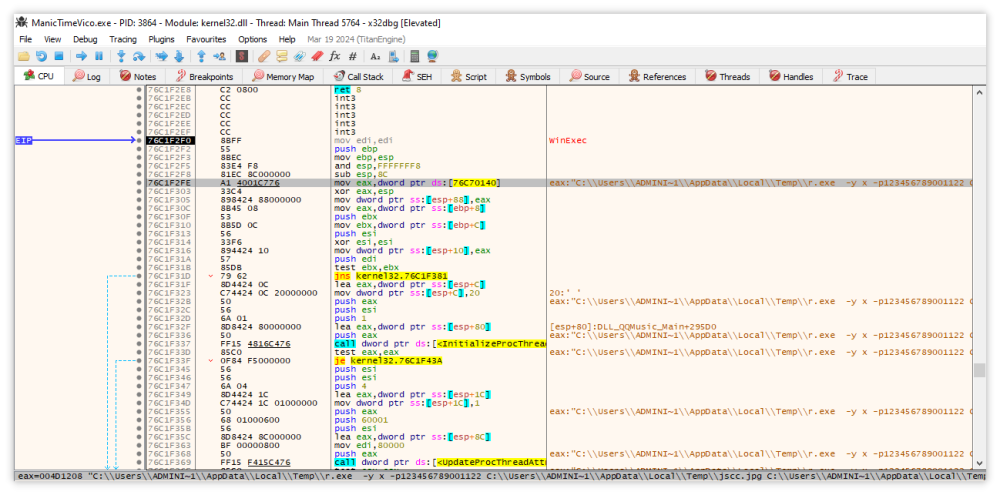Click the Step Into toolbar icon
1000x495 pixels.
[x=122, y=56]
